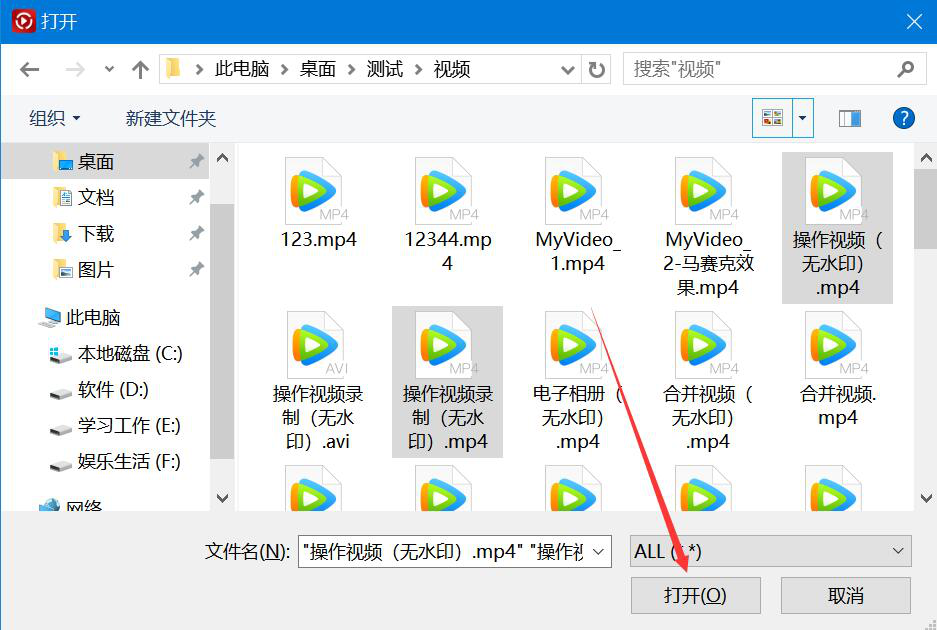Click the pin icon next to 图片
Screen dimensions: 937x630
pos(196,269)
